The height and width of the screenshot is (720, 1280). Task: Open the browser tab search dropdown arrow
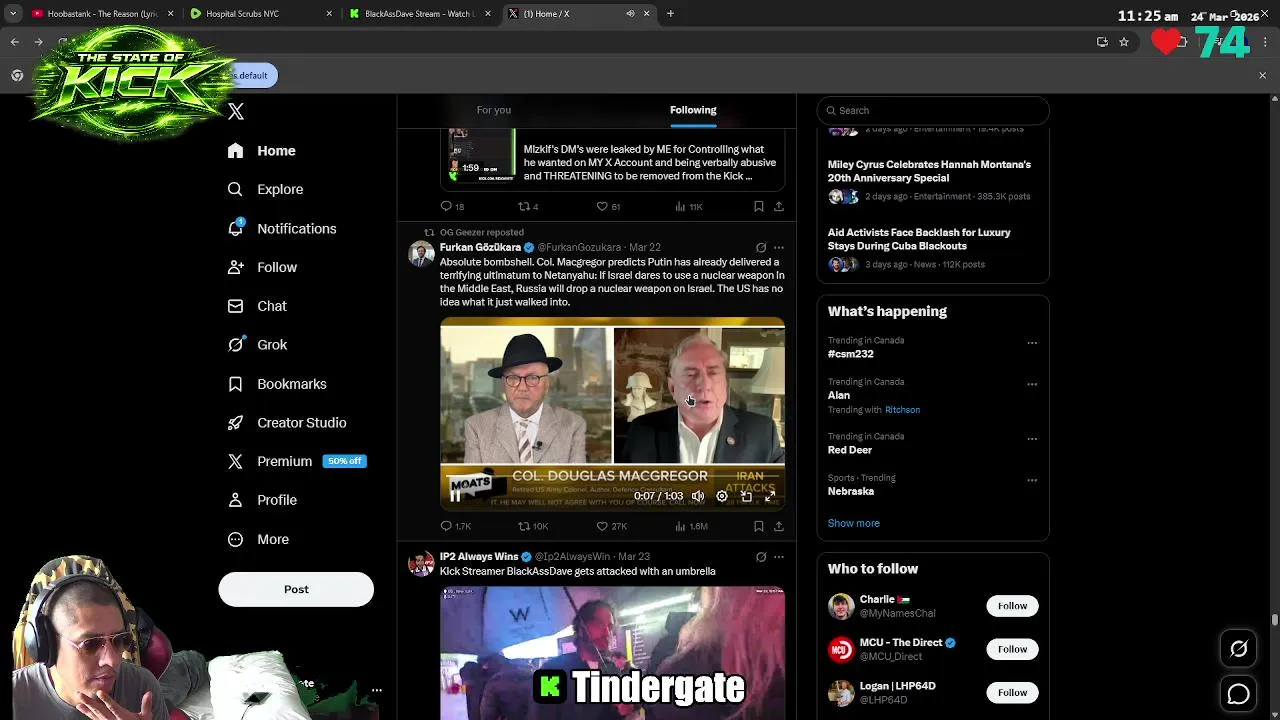click(x=12, y=14)
